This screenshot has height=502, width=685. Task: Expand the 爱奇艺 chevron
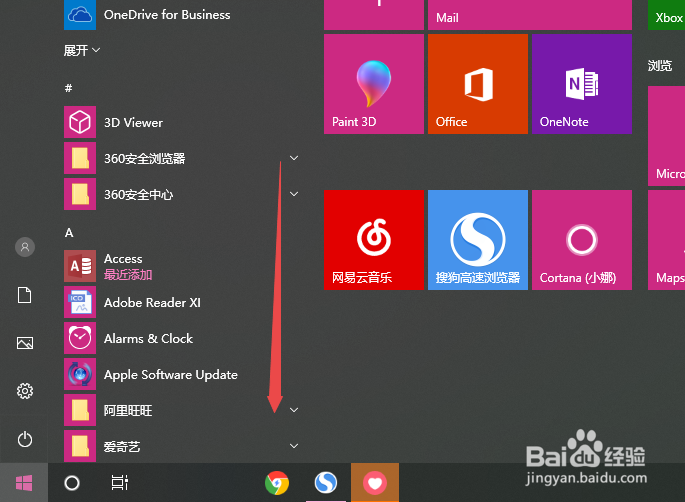pos(294,446)
